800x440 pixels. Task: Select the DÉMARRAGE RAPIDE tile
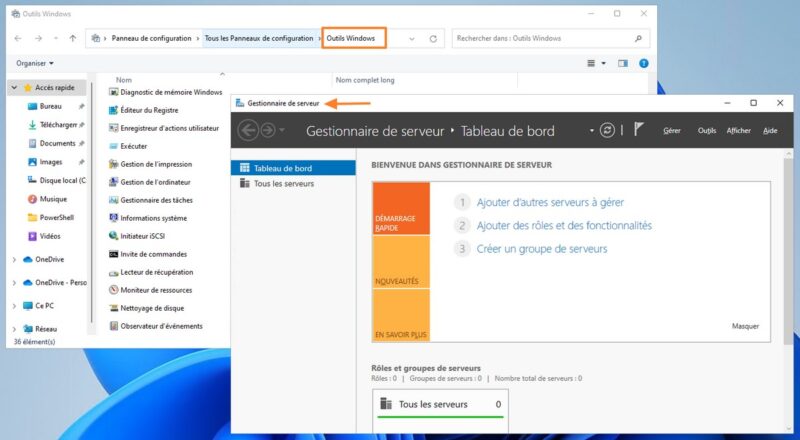401,208
